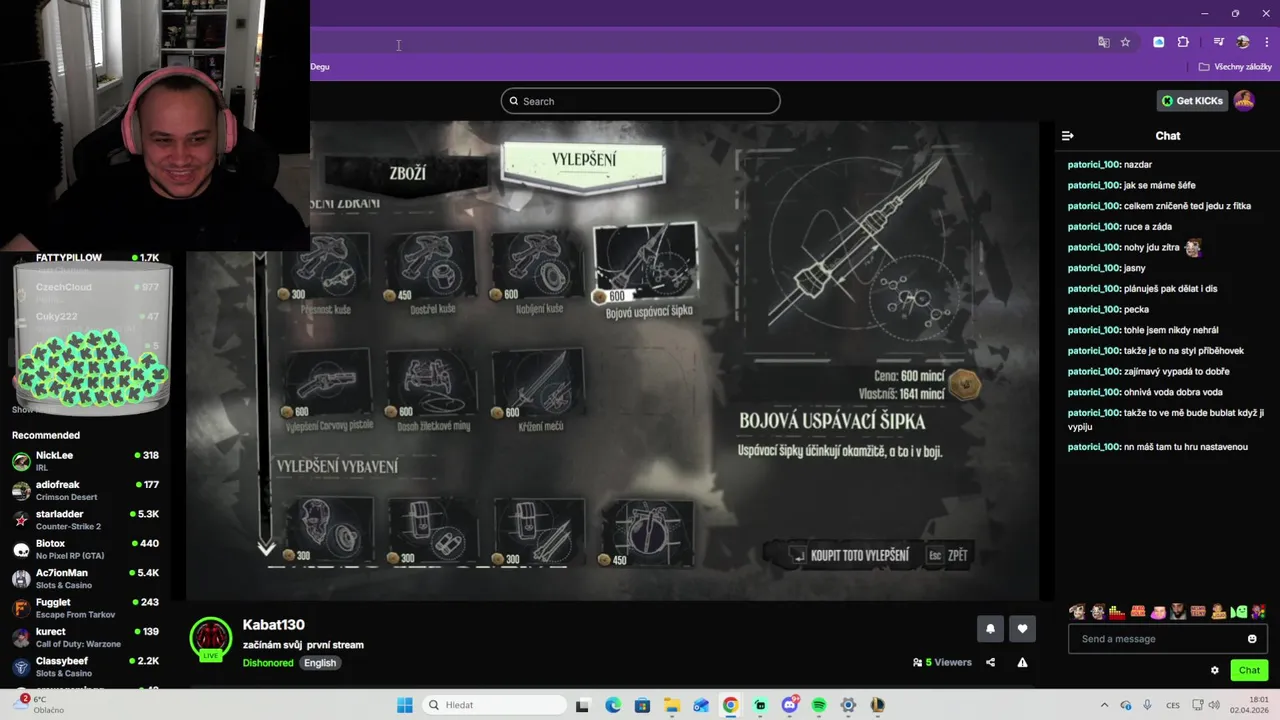The height and width of the screenshot is (720, 1280).
Task: Open the Kabat130 channel name
Action: click(273, 625)
